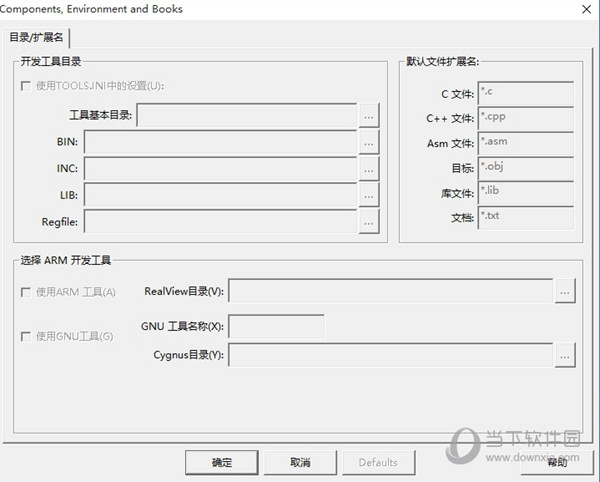600x482 pixels.
Task: Cancel with the 取消 button
Action: (x=300, y=462)
